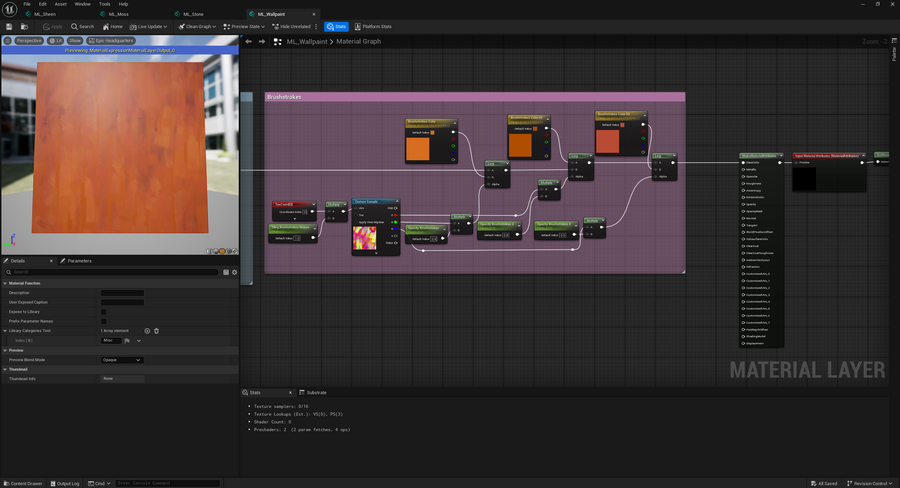Add element to Library Categories array

(147, 330)
